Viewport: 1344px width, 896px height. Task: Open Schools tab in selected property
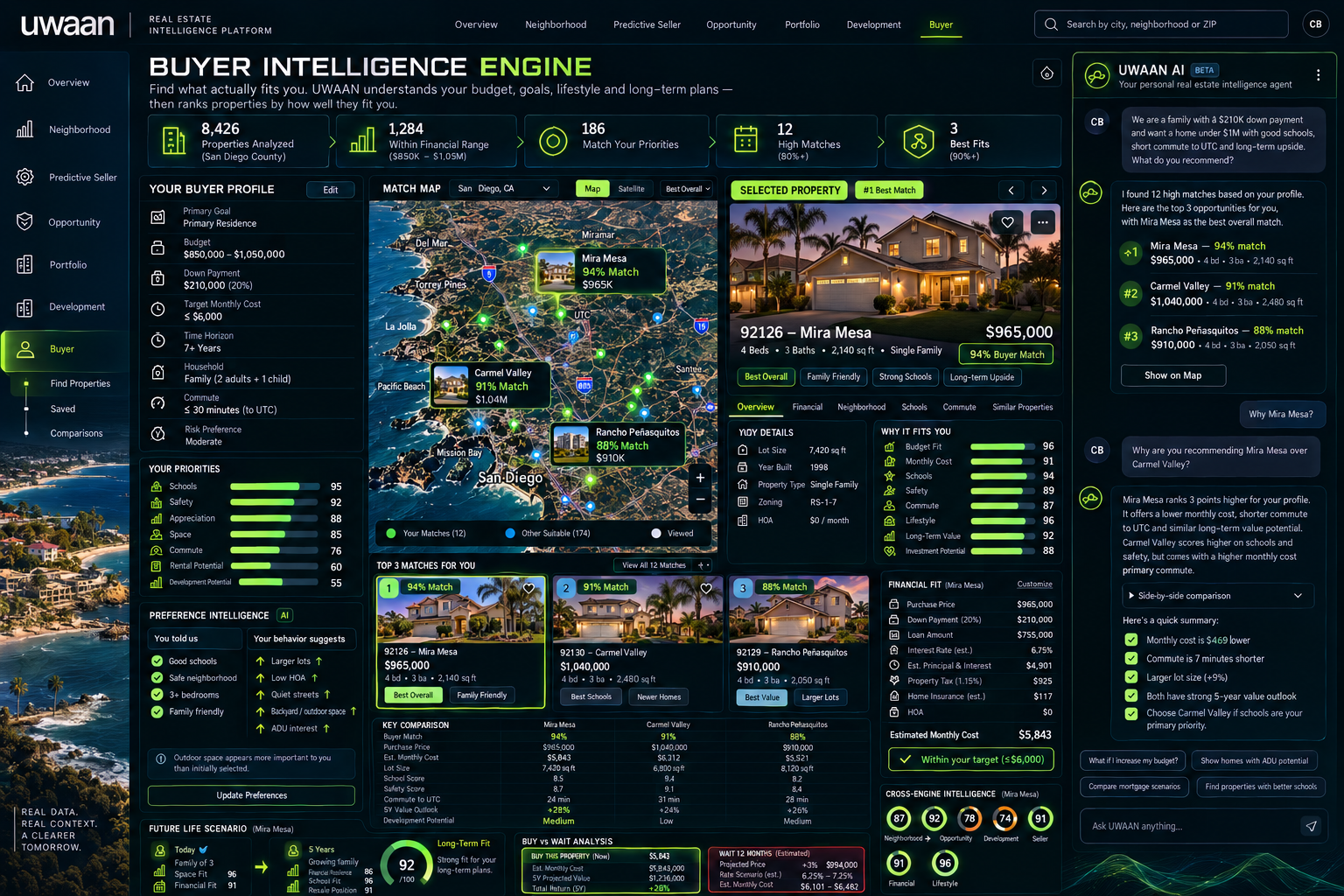914,407
